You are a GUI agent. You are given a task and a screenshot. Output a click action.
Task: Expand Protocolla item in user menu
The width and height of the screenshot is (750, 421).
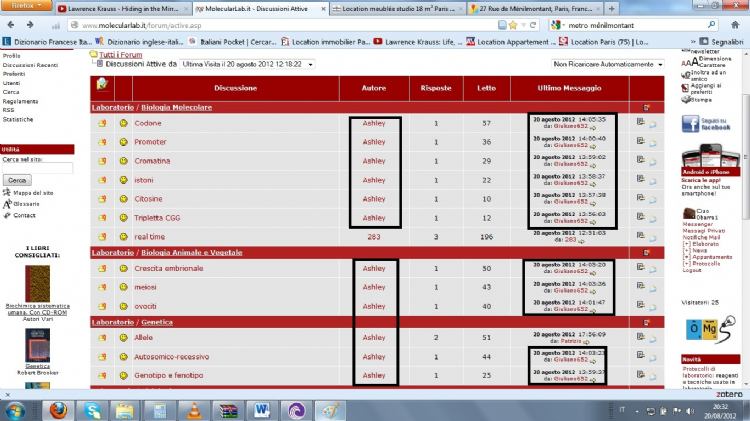[x=686, y=264]
